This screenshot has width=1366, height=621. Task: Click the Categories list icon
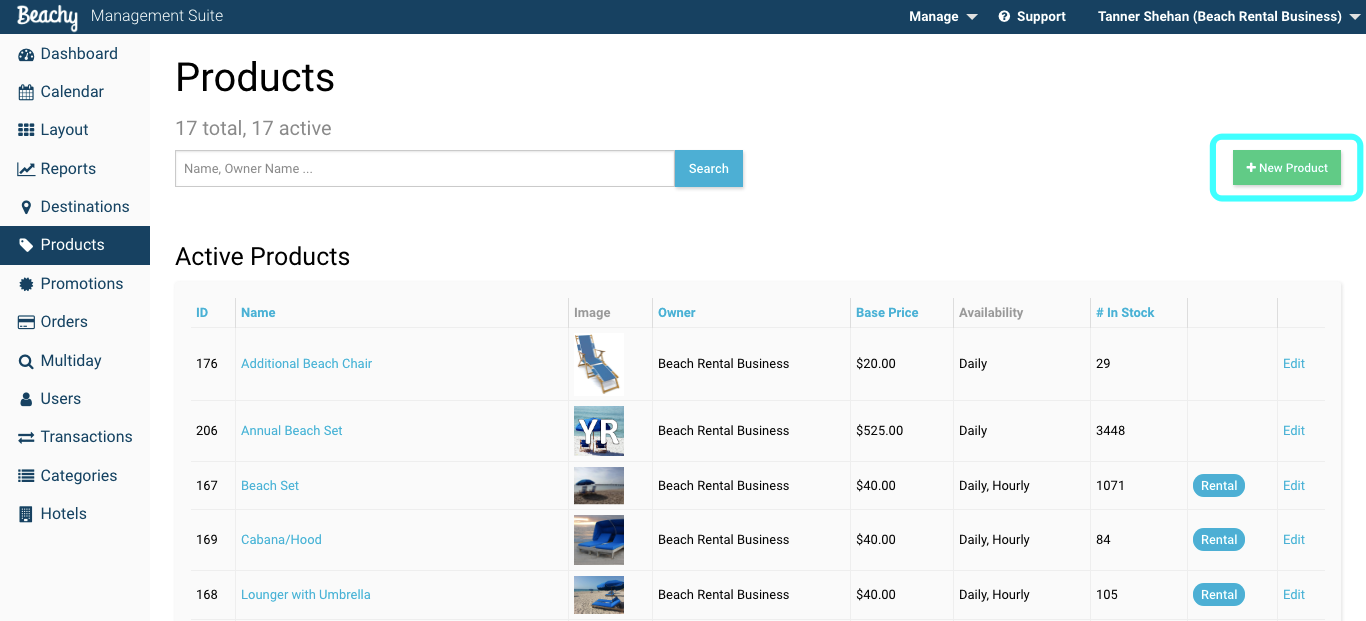26,476
